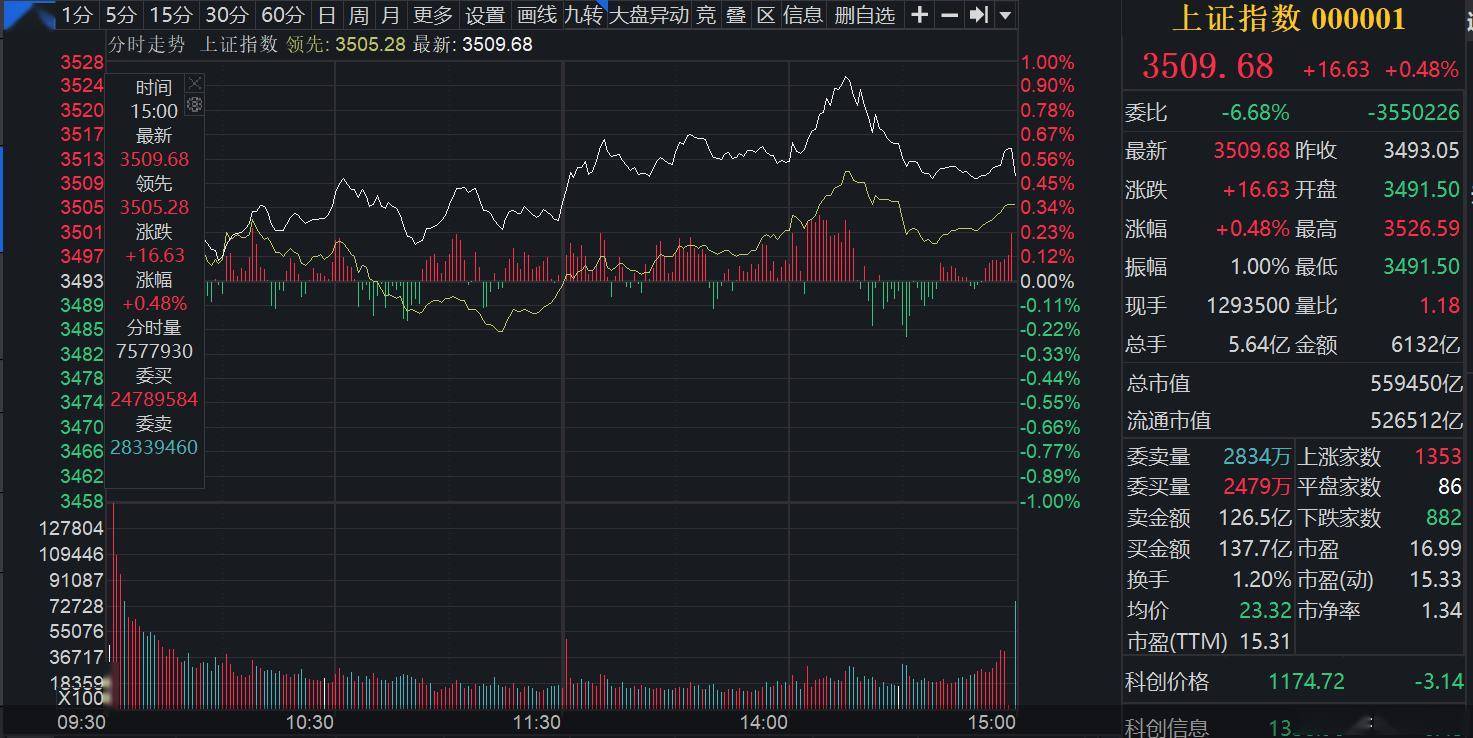Show the daily 日 K-line chart

coord(327,15)
